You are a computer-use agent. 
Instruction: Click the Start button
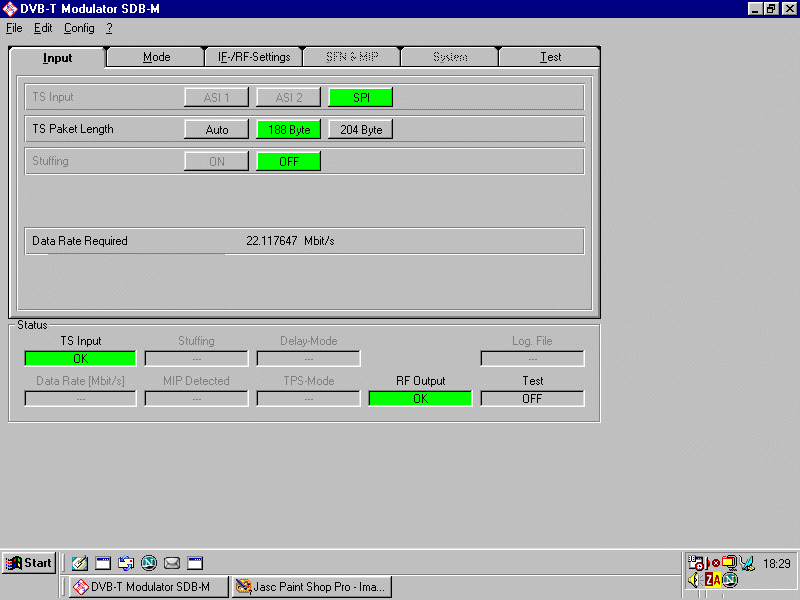(28, 563)
